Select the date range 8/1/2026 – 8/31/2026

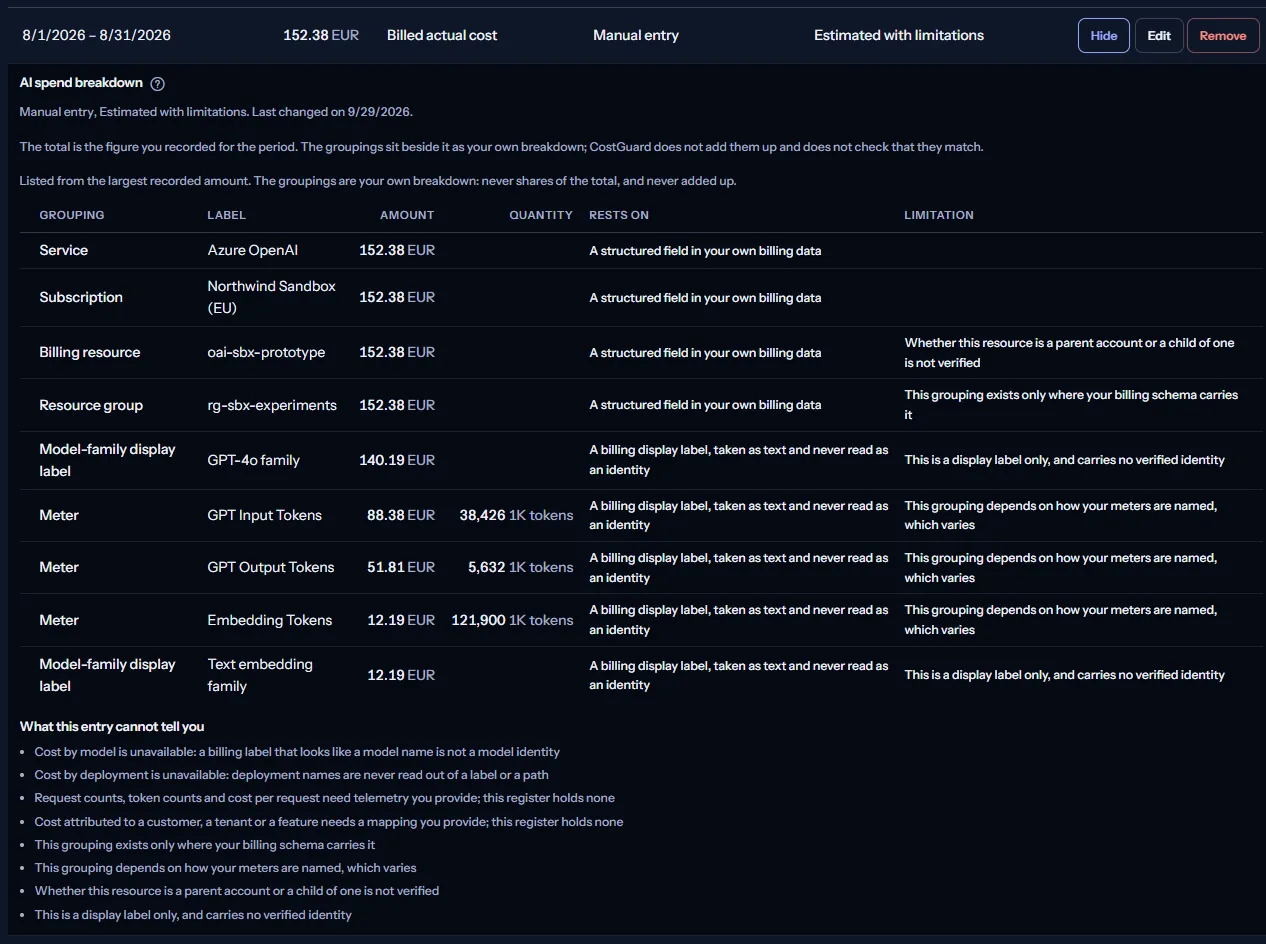pos(97,35)
